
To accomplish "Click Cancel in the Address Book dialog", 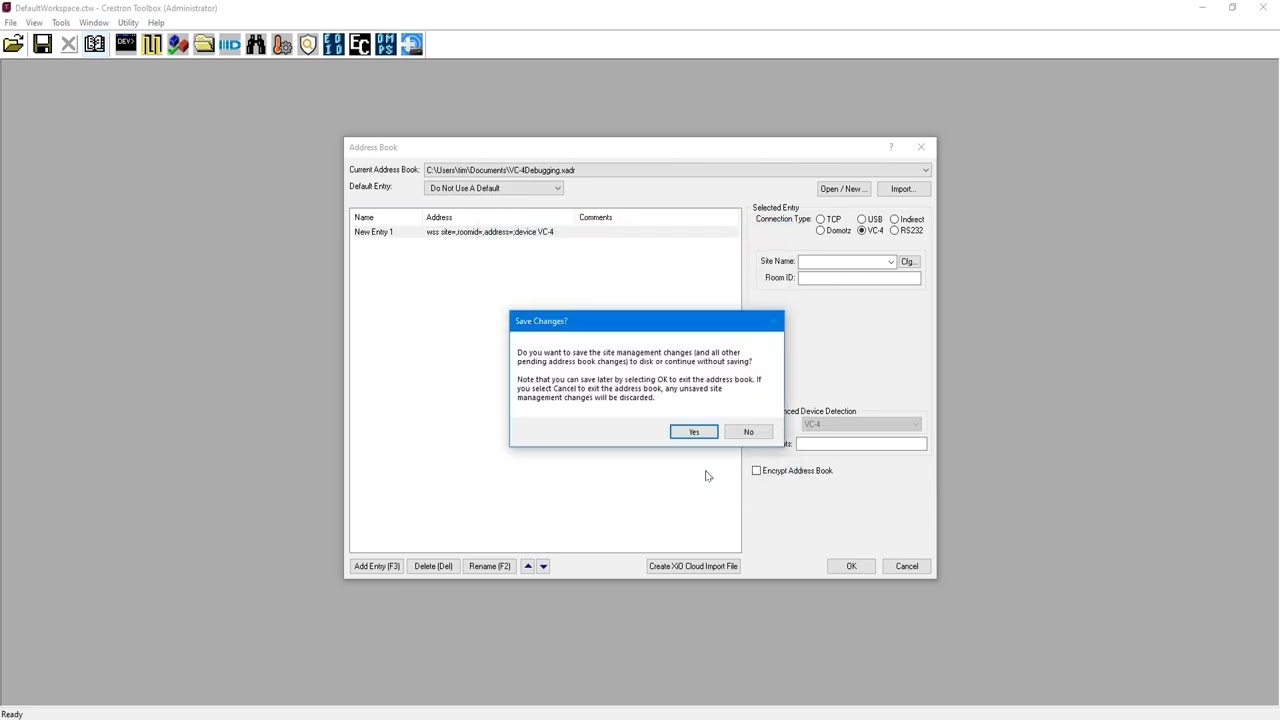I will 907,566.
